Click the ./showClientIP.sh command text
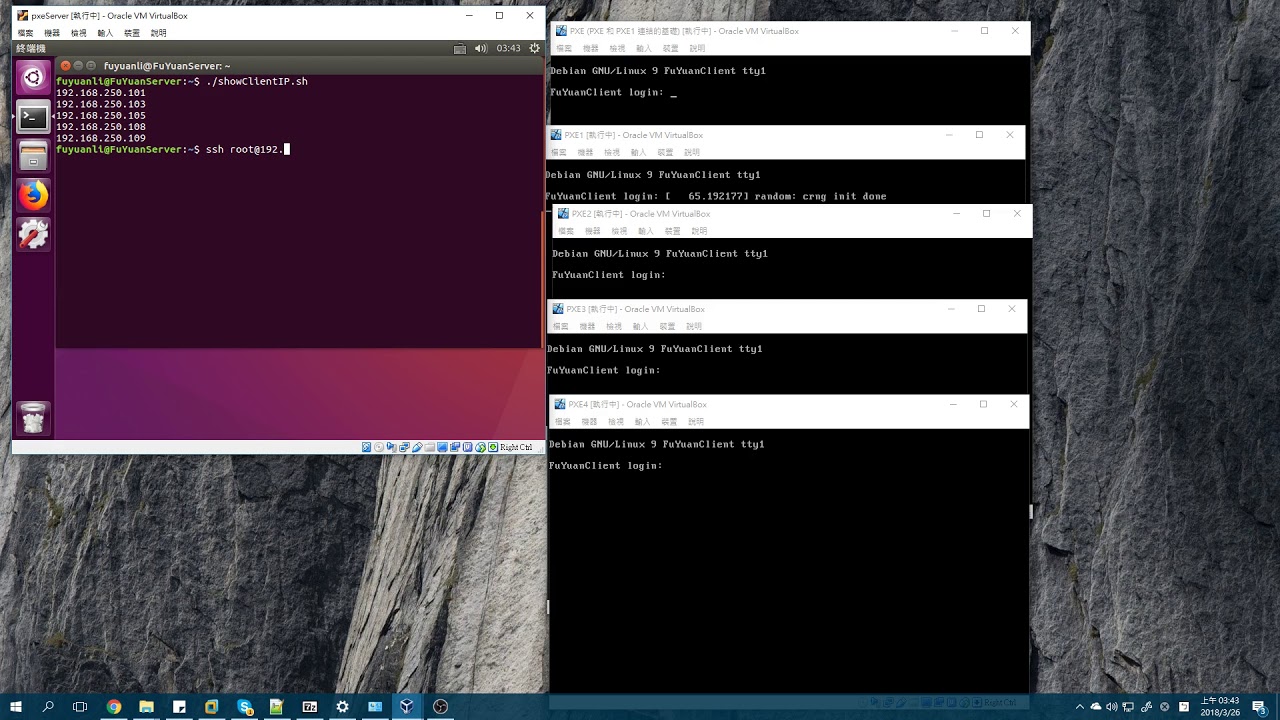This screenshot has width=1280, height=720. (256, 81)
